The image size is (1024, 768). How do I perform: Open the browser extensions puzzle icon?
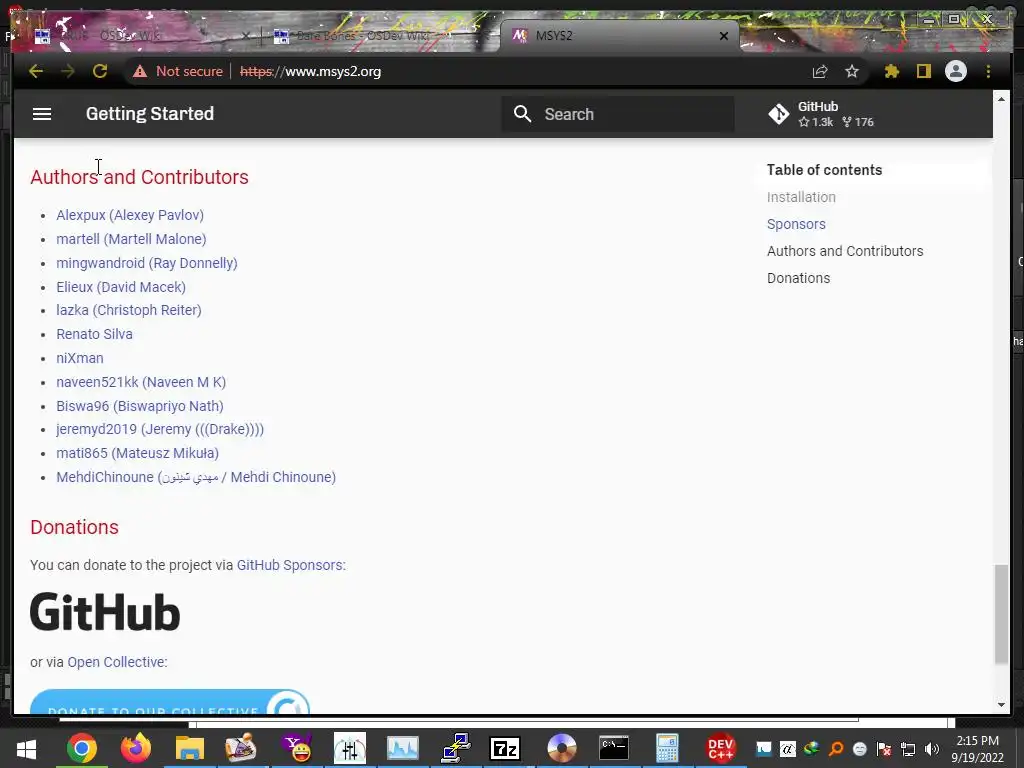(891, 71)
